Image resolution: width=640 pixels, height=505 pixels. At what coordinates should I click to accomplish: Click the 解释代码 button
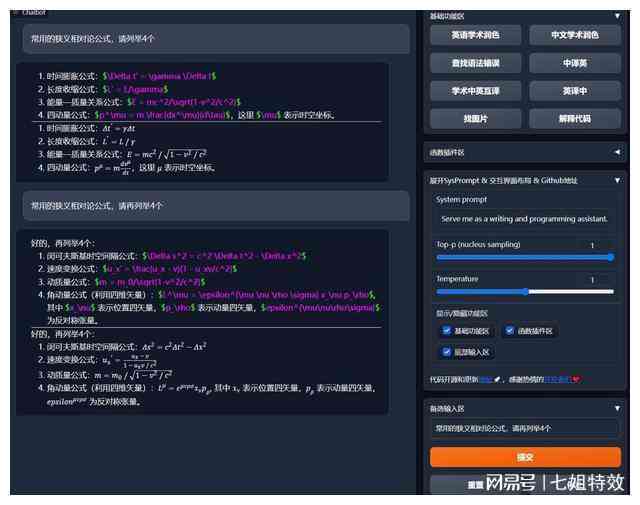(x=575, y=119)
